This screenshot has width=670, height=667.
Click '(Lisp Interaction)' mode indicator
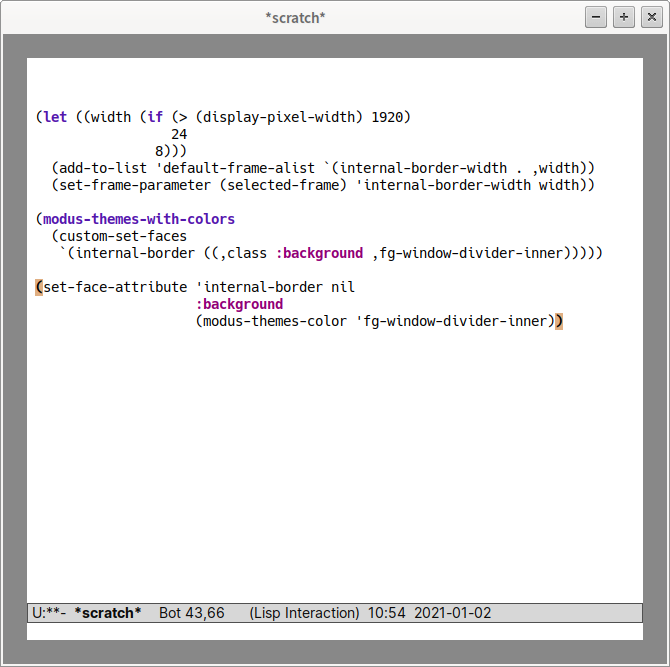304,613
